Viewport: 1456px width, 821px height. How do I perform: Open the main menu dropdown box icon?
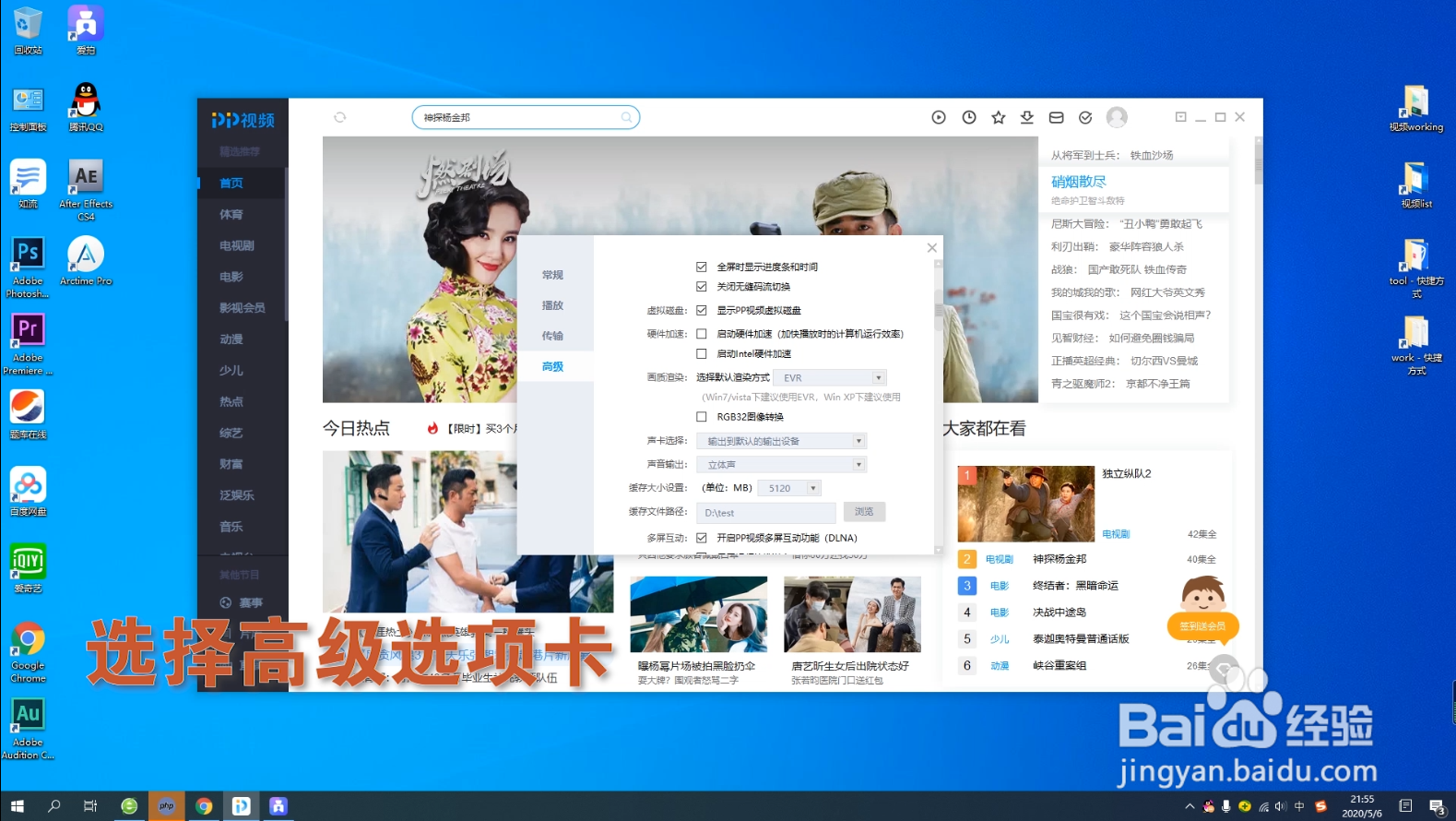click(x=1180, y=117)
